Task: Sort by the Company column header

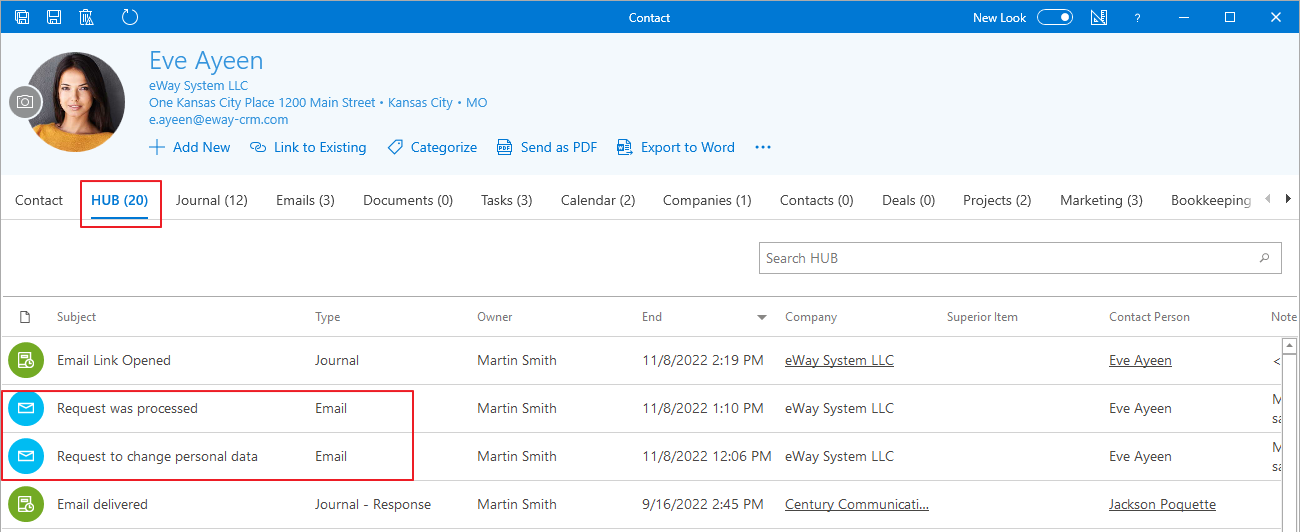Action: click(811, 317)
